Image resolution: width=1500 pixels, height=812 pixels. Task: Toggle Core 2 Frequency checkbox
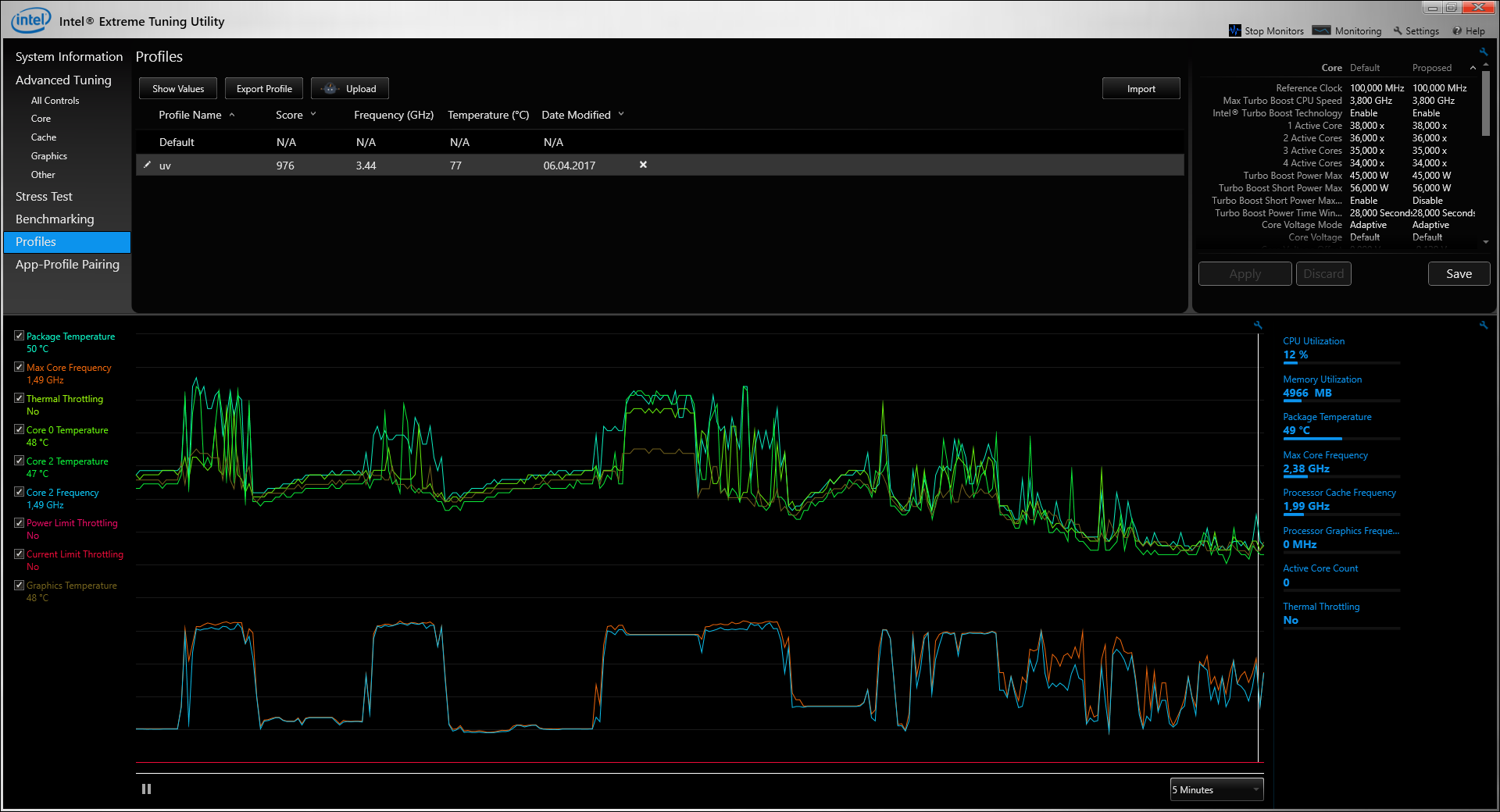19,492
